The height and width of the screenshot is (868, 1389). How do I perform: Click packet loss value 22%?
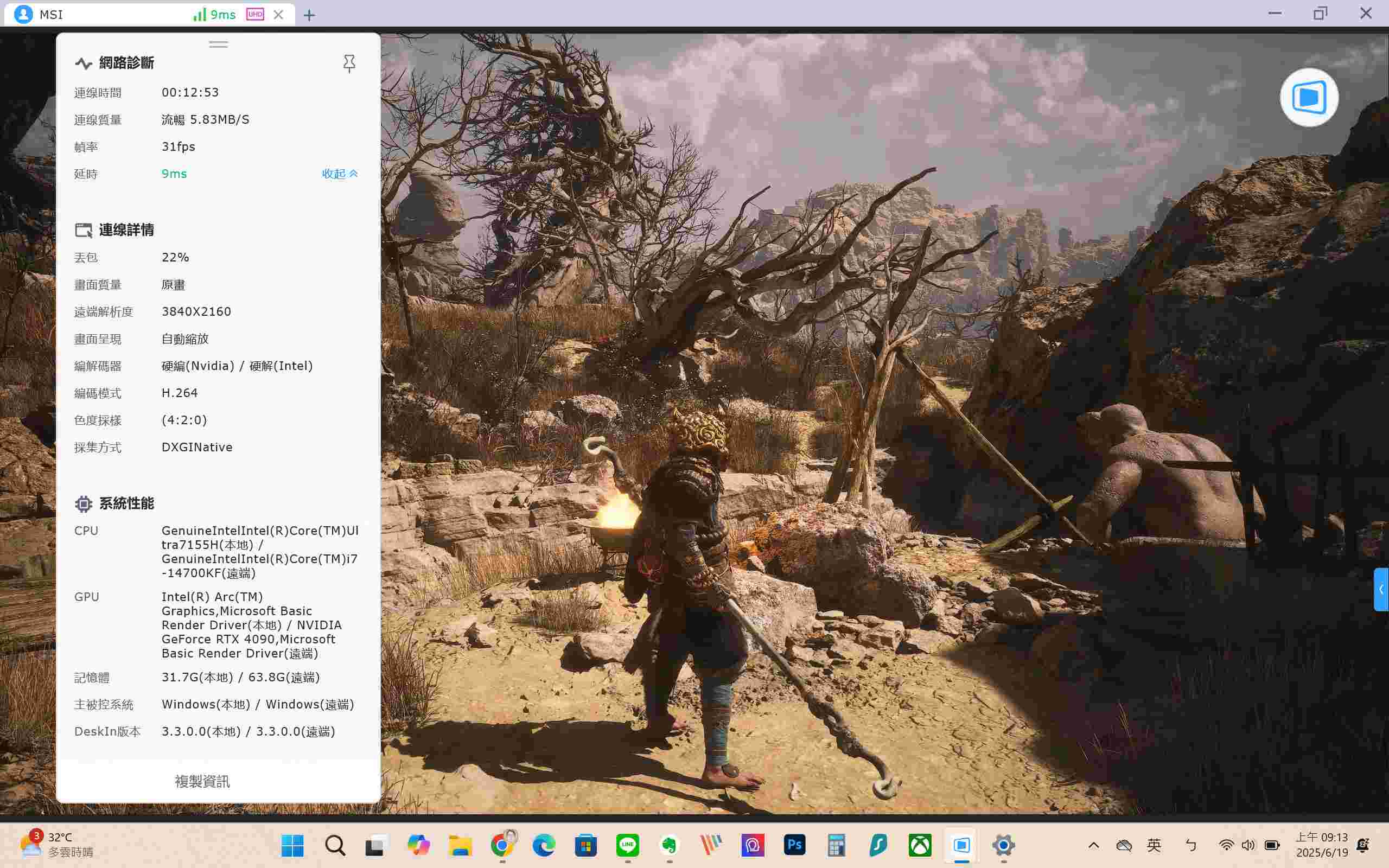175,257
